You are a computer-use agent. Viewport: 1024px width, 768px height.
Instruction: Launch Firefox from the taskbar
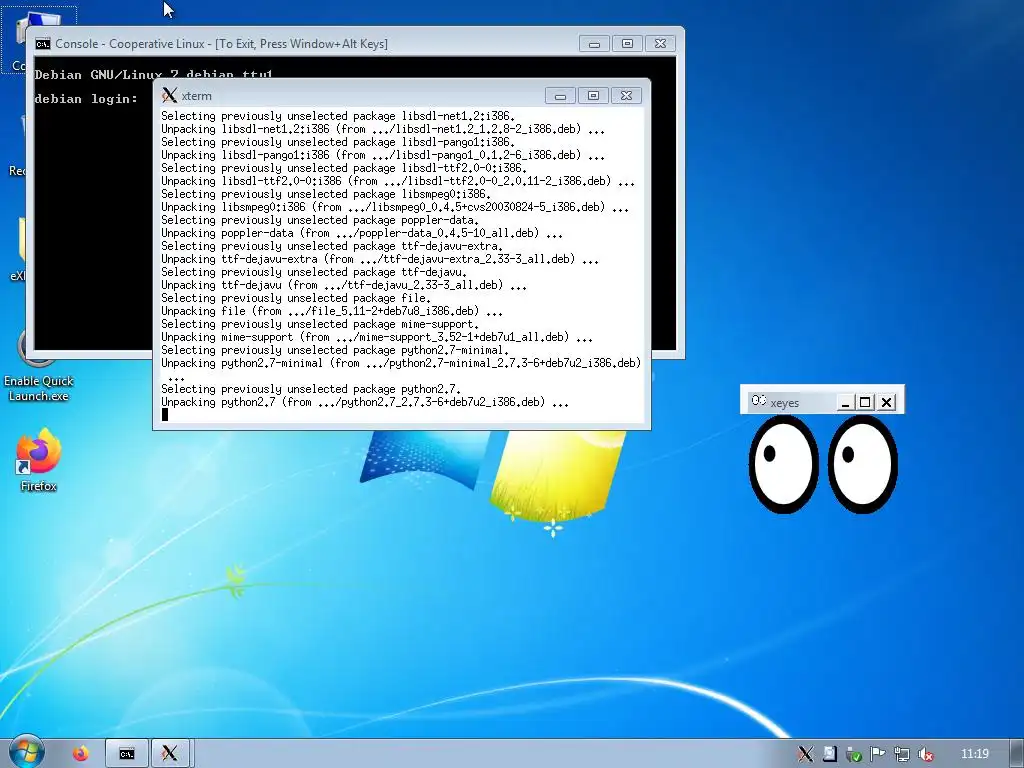(81, 754)
